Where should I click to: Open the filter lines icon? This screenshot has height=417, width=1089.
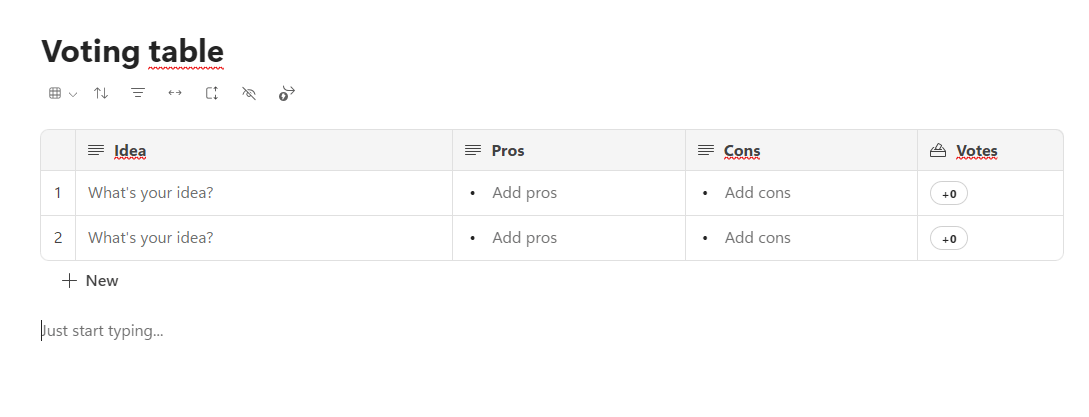tap(138, 93)
